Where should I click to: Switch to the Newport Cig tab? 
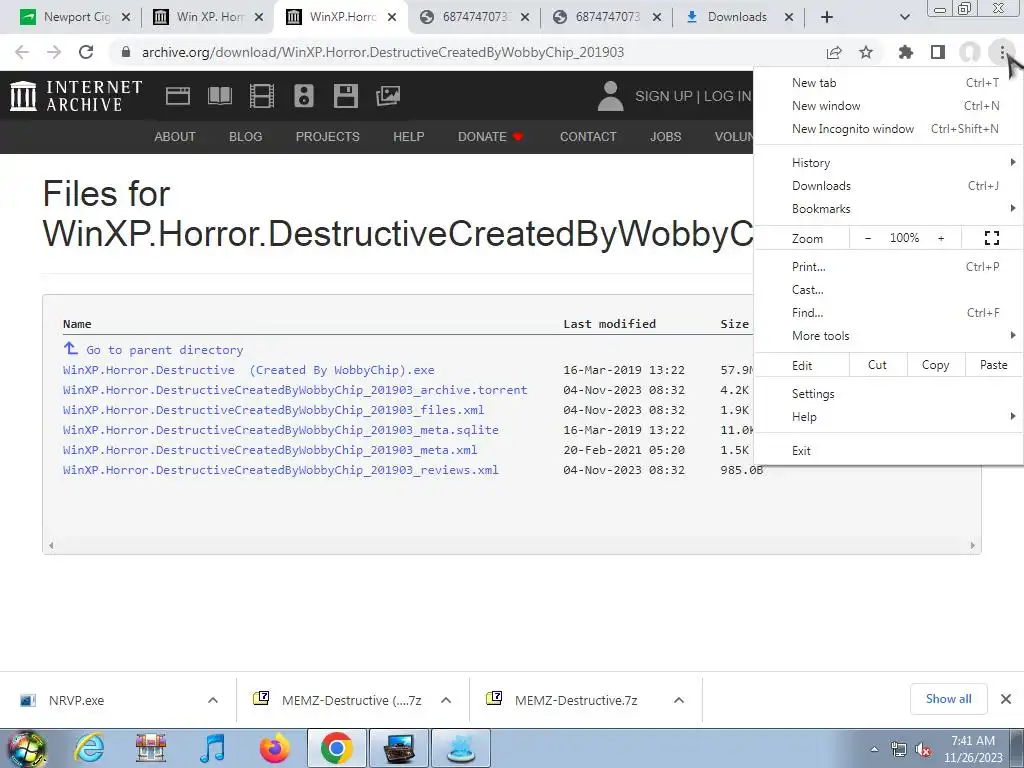click(x=74, y=17)
